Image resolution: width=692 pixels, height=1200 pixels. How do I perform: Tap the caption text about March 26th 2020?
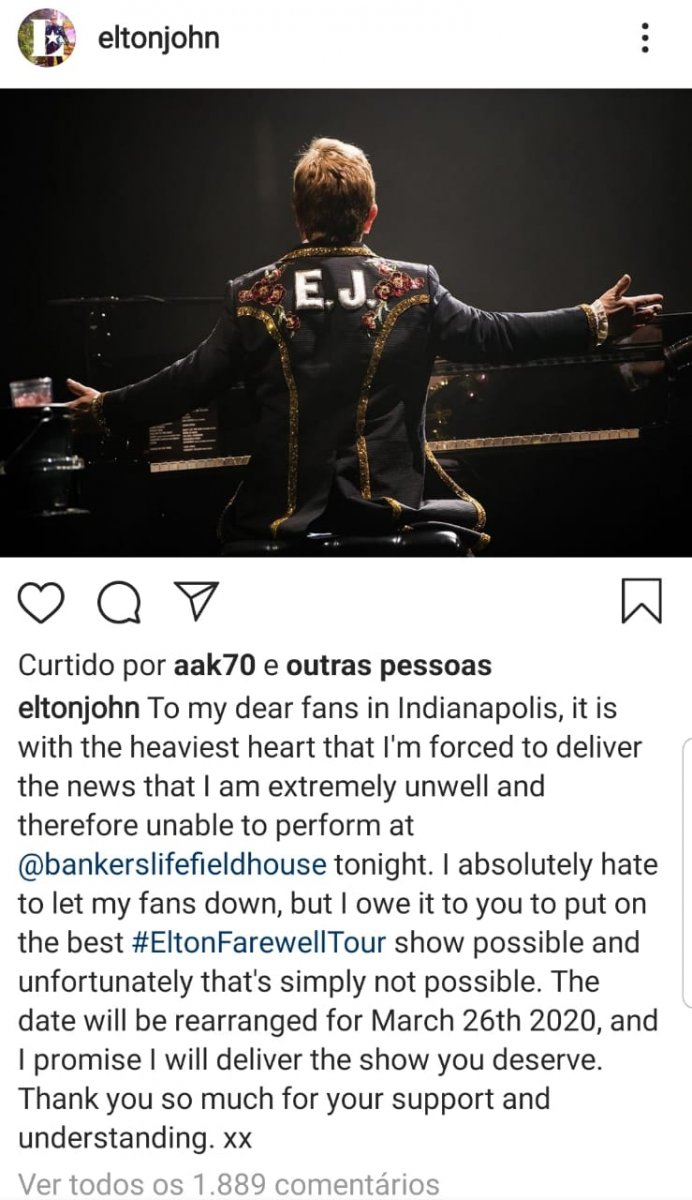339,1021
